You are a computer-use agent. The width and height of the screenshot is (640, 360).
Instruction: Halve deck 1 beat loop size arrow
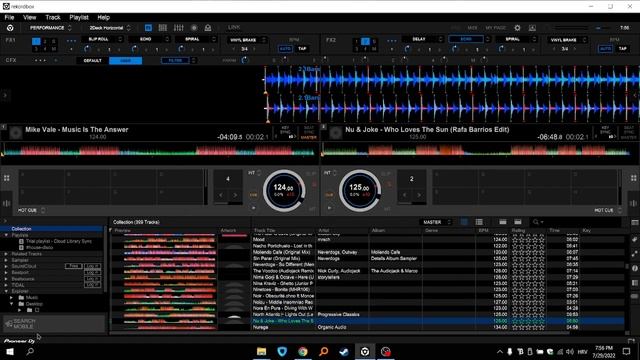click(221, 195)
